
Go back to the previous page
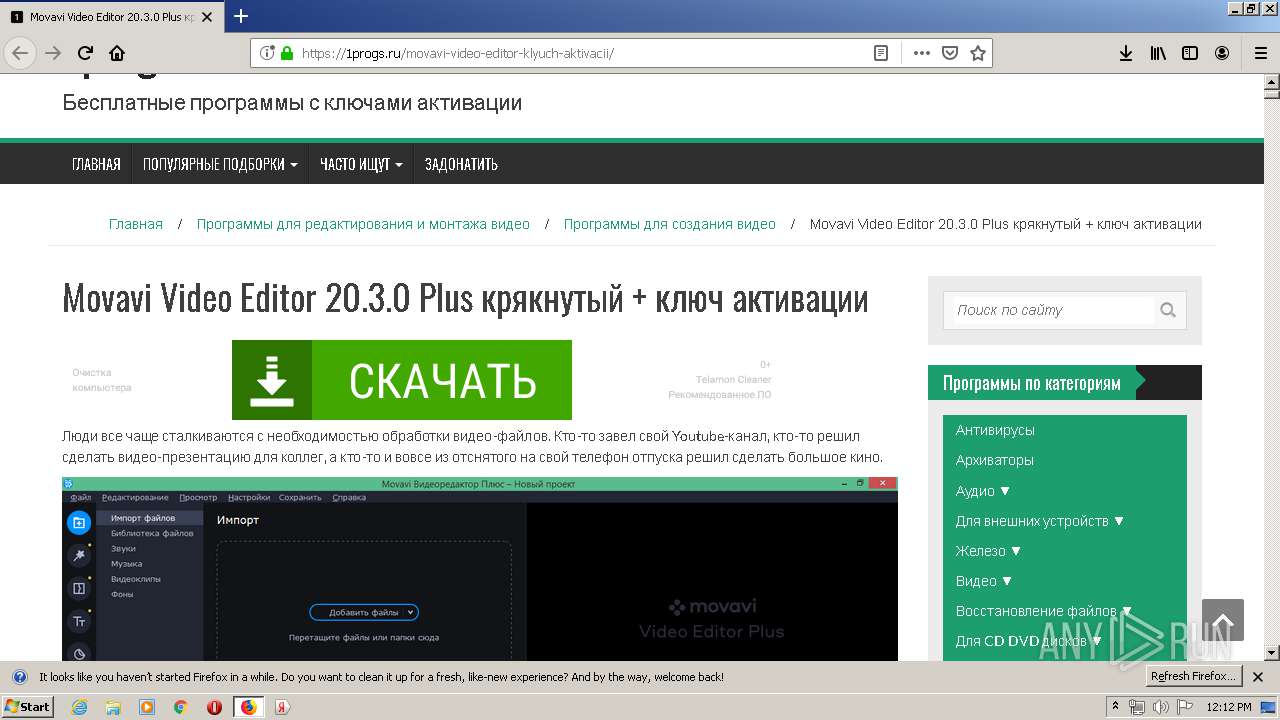click(x=20, y=53)
